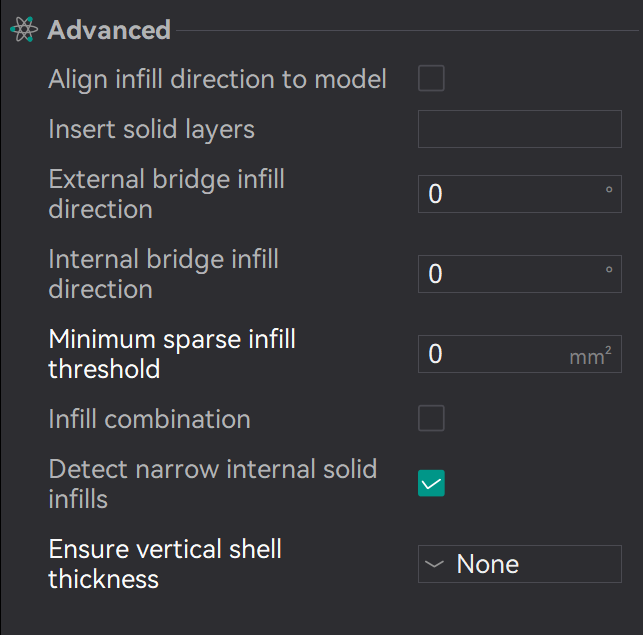This screenshot has height=635, width=643.
Task: Open the Ensure vertical shell thickness dropdown
Action: (x=520, y=564)
